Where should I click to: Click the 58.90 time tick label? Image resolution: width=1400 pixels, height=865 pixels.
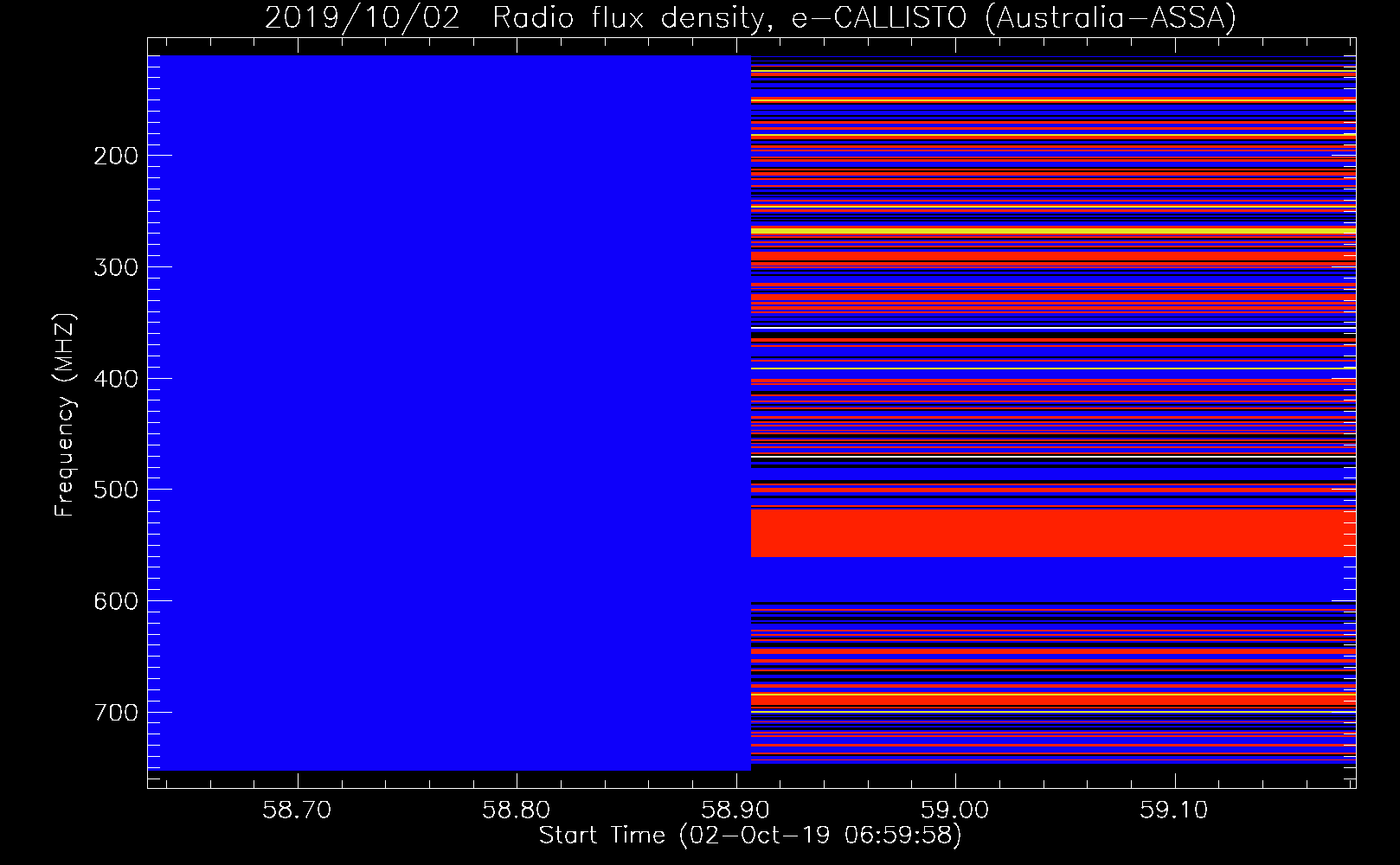click(x=736, y=810)
